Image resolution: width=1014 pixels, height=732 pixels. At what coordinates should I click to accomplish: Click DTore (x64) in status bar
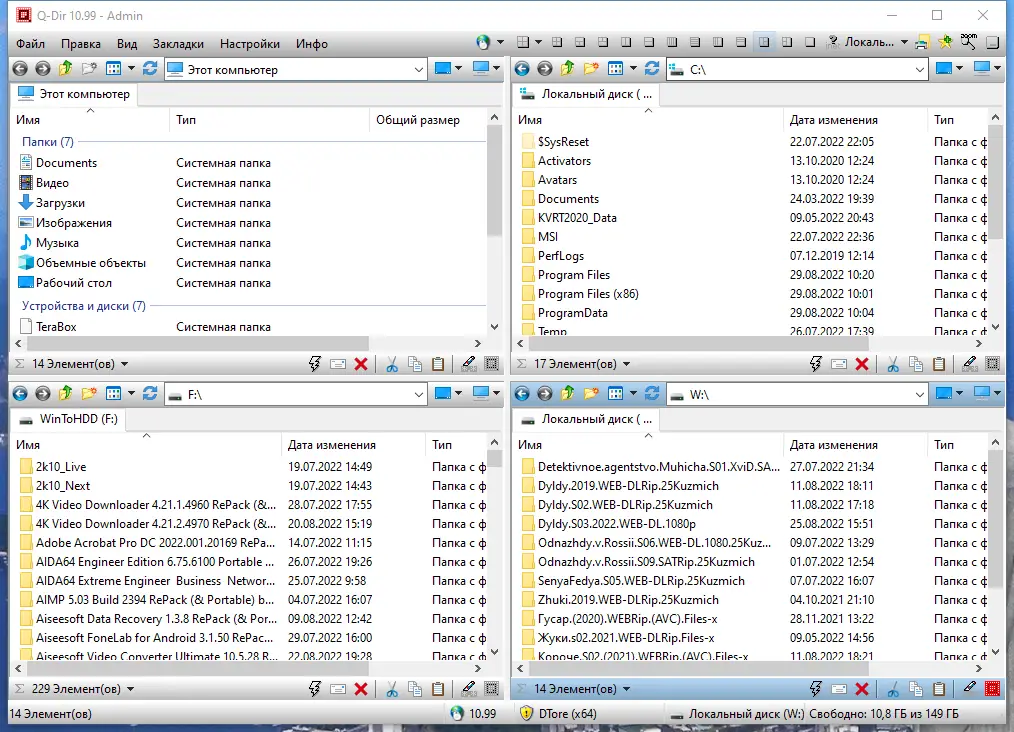pyautogui.click(x=558, y=714)
